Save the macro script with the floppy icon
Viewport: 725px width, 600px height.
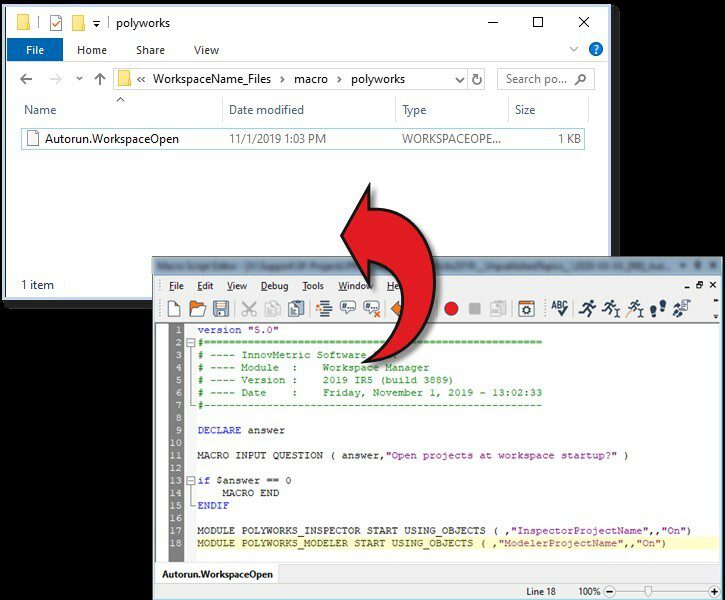[221, 309]
